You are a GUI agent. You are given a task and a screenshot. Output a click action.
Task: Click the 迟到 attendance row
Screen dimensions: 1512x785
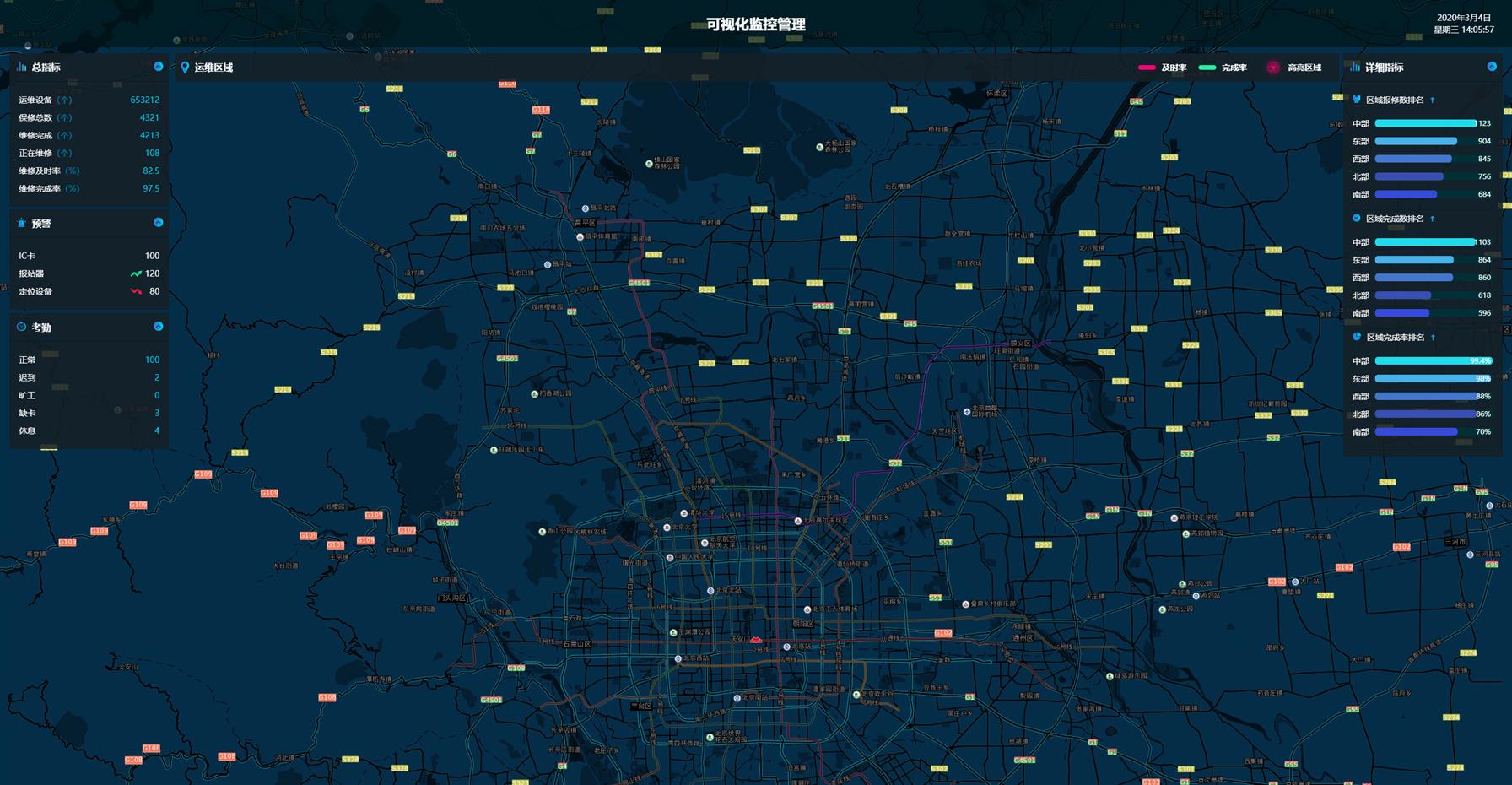click(89, 377)
